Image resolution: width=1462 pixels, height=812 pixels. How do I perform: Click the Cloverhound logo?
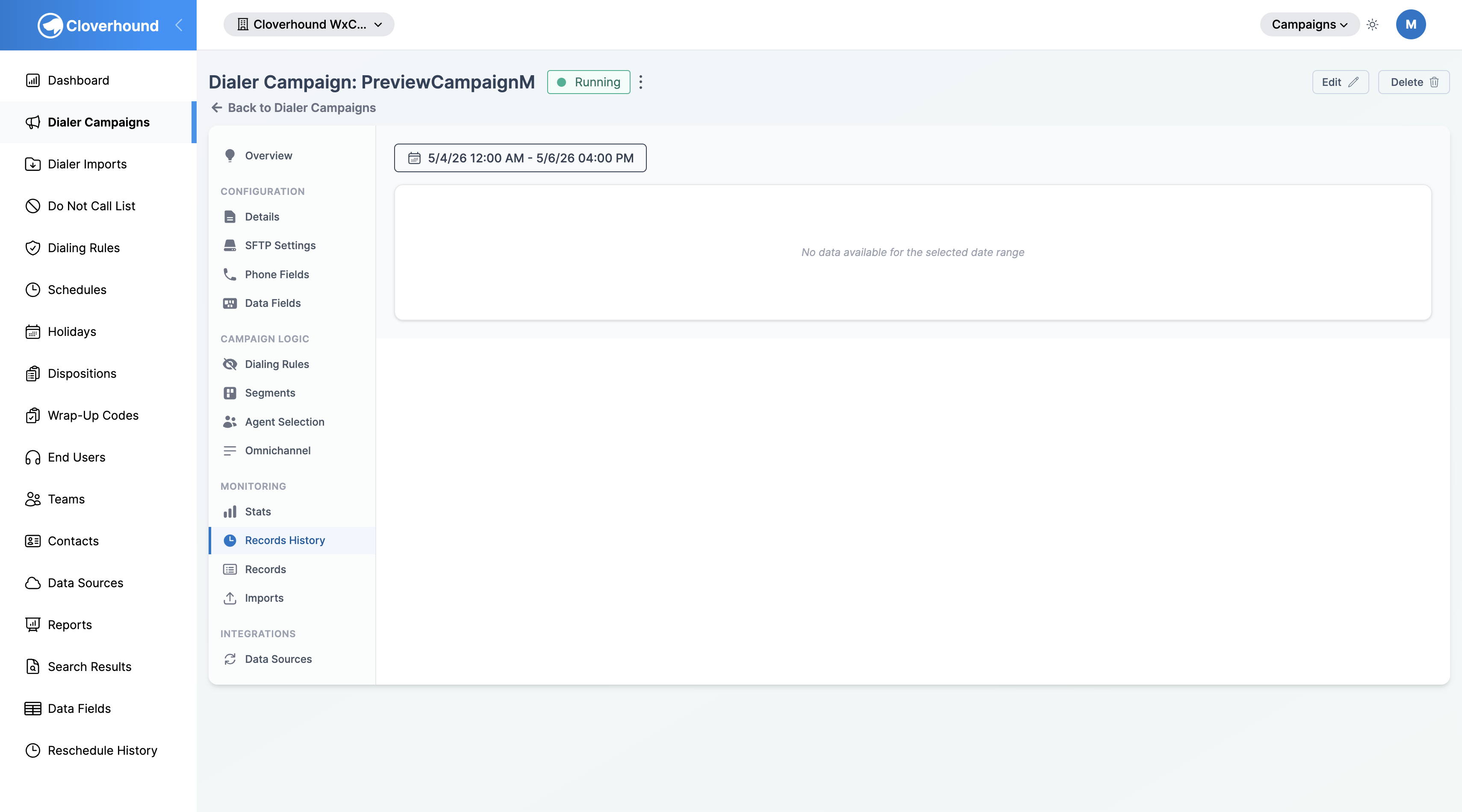click(x=97, y=25)
